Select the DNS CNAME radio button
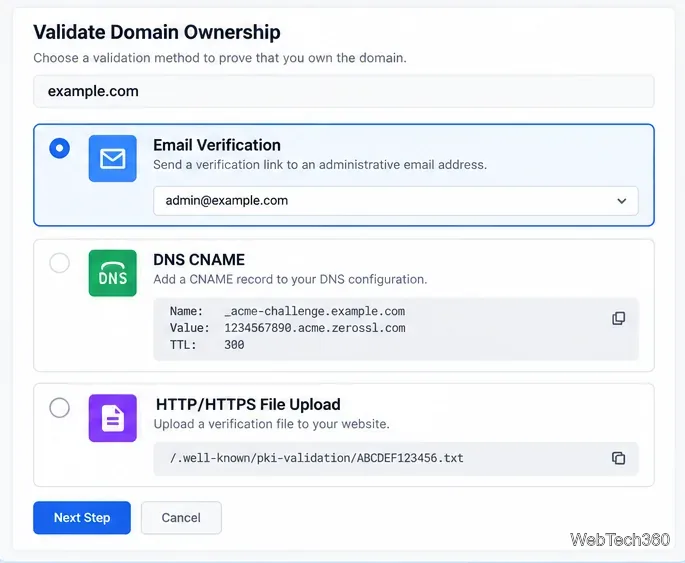Image resolution: width=685 pixels, height=563 pixels. [59, 263]
